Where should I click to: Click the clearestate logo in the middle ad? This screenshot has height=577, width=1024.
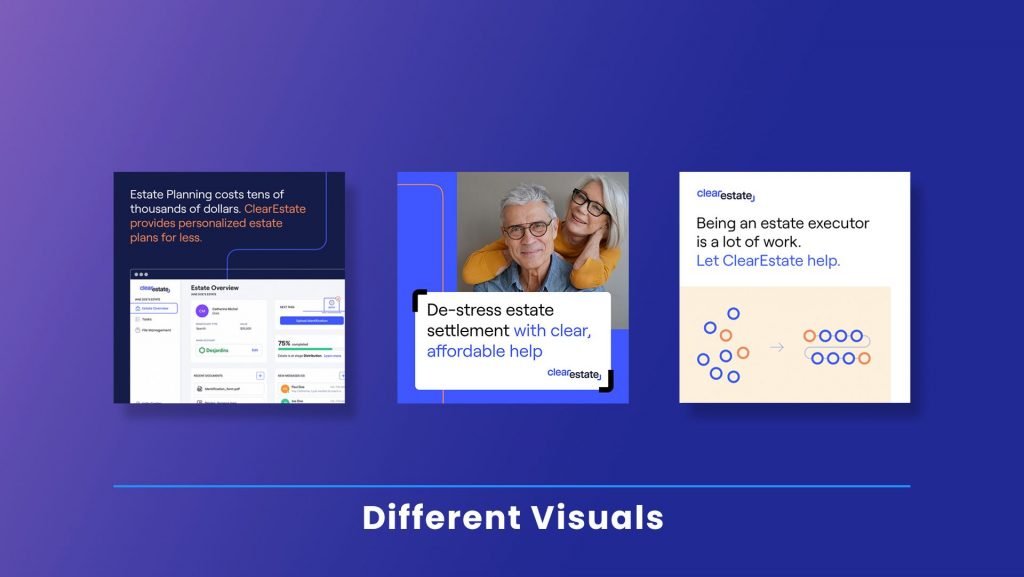574,373
